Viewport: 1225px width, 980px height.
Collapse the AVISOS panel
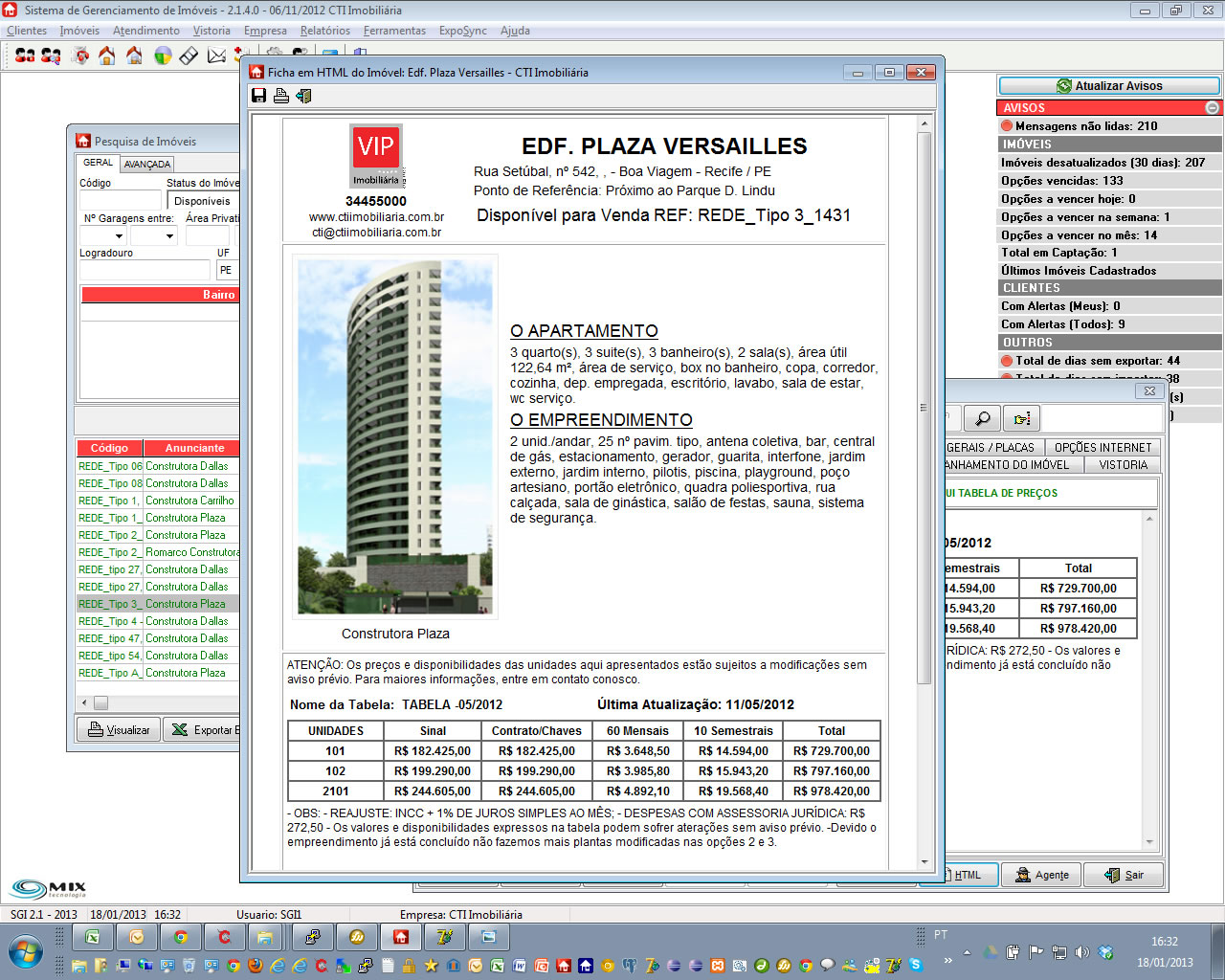coord(1213,108)
